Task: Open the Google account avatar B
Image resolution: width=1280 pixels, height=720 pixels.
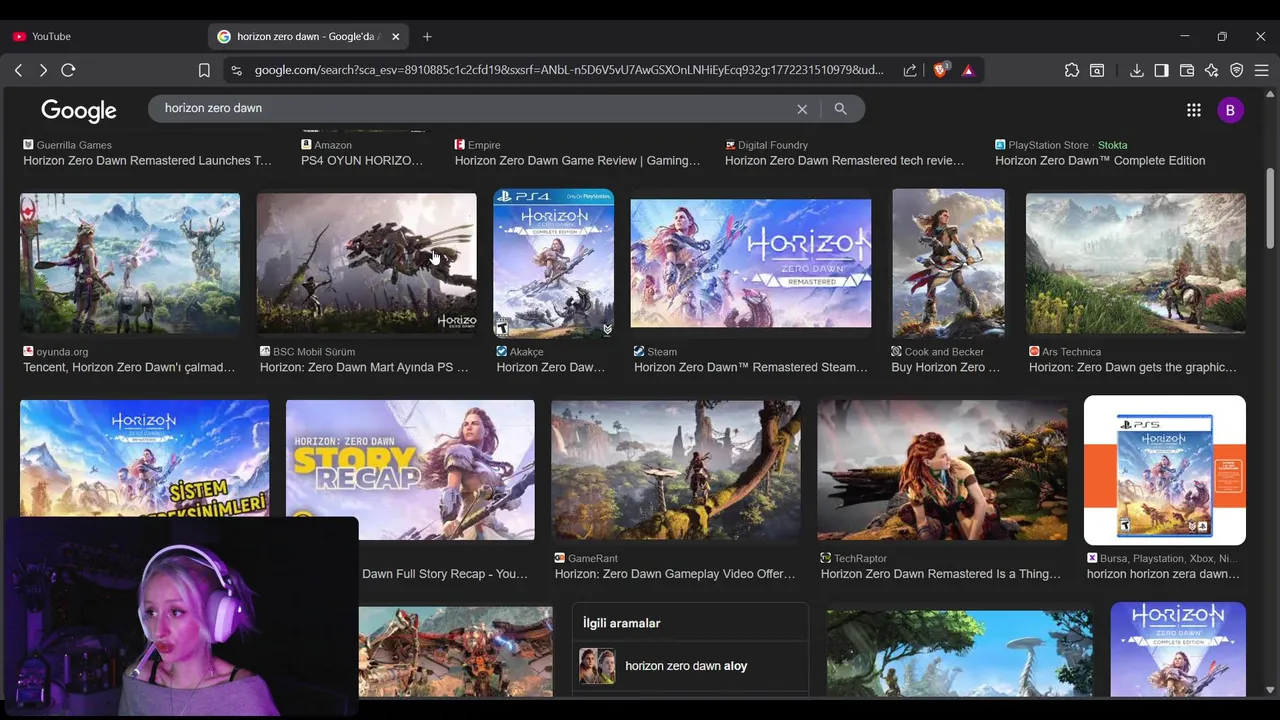Action: tap(1230, 110)
